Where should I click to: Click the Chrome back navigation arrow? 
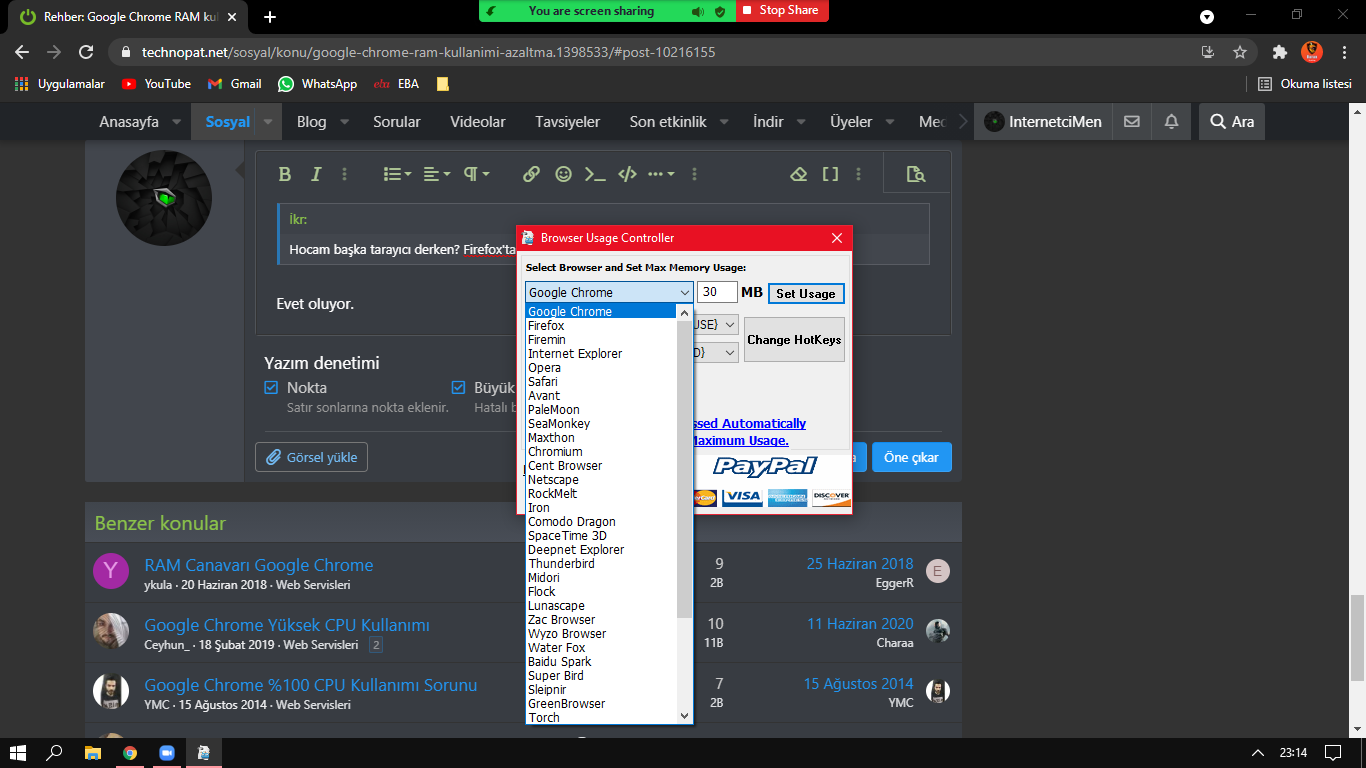(x=22, y=52)
